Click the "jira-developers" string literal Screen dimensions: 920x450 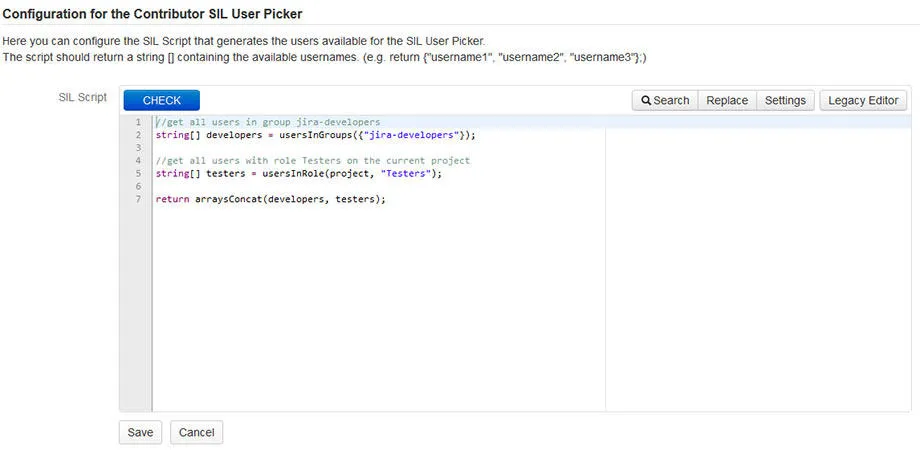(411, 135)
